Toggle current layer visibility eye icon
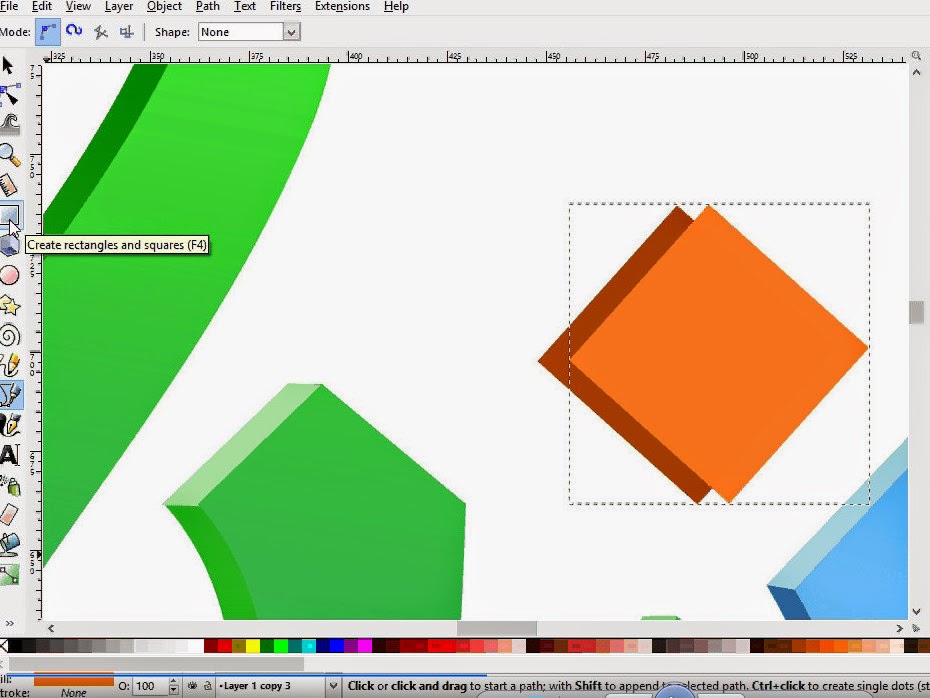The width and height of the screenshot is (930, 698). [x=192, y=686]
